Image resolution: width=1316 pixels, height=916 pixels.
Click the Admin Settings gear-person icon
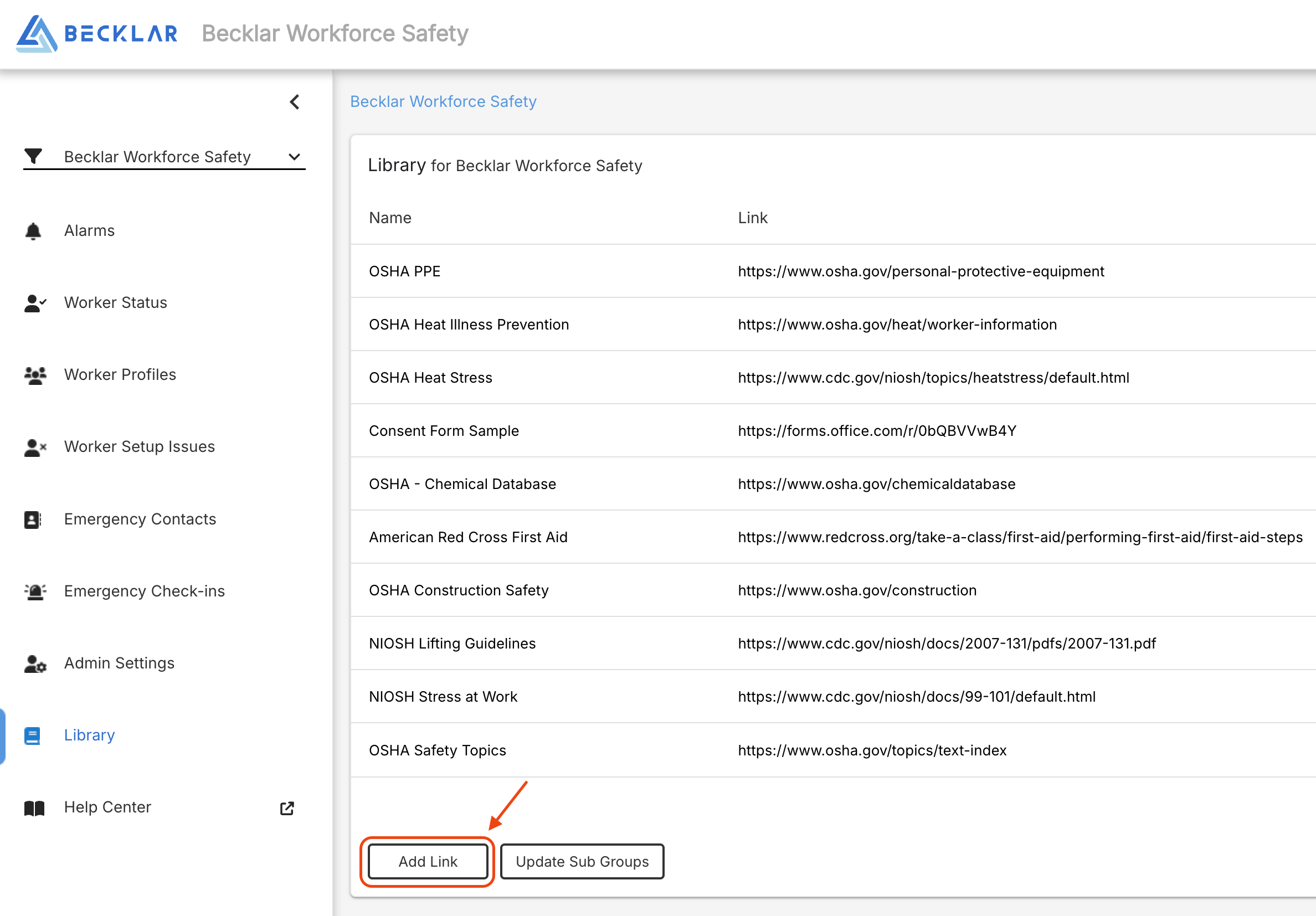(x=35, y=664)
